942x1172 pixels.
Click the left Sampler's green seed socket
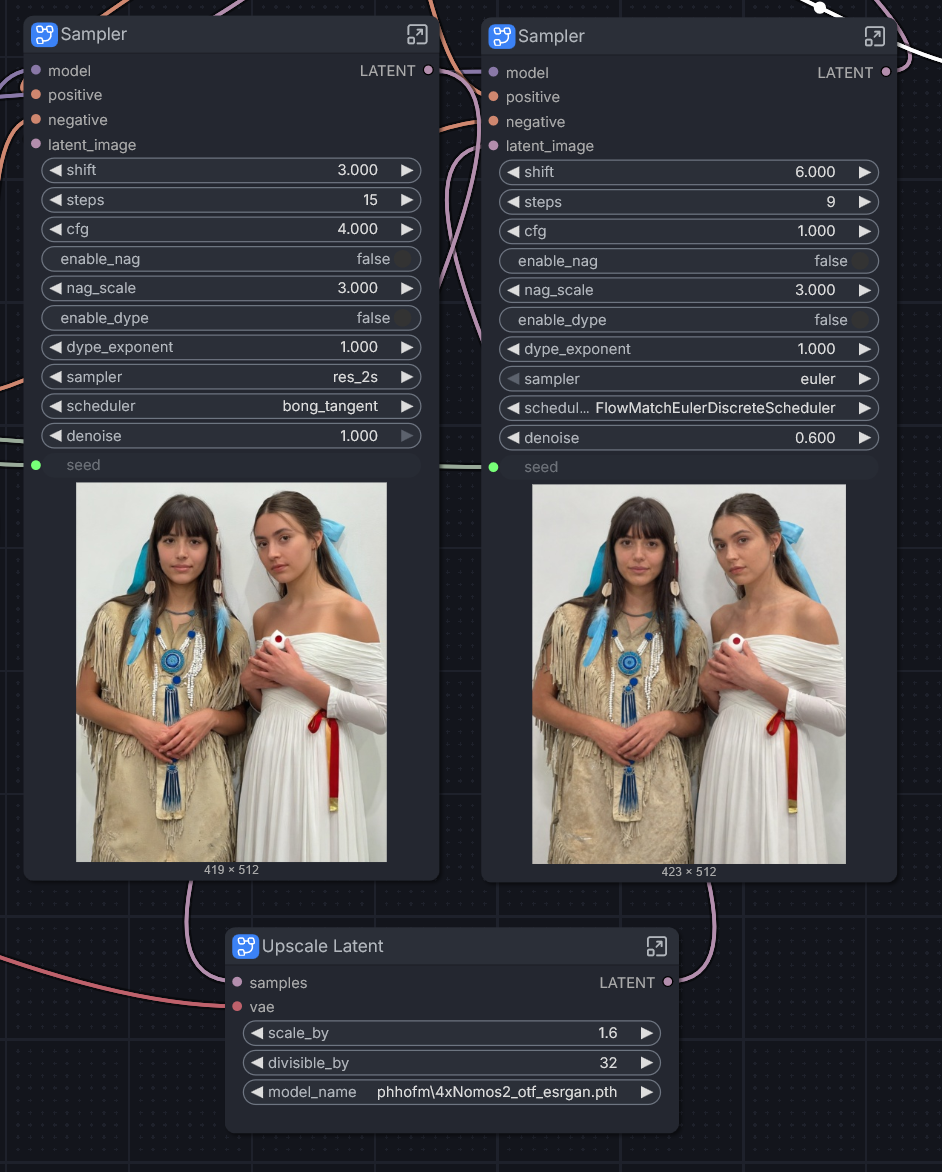pyautogui.click(x=36, y=465)
